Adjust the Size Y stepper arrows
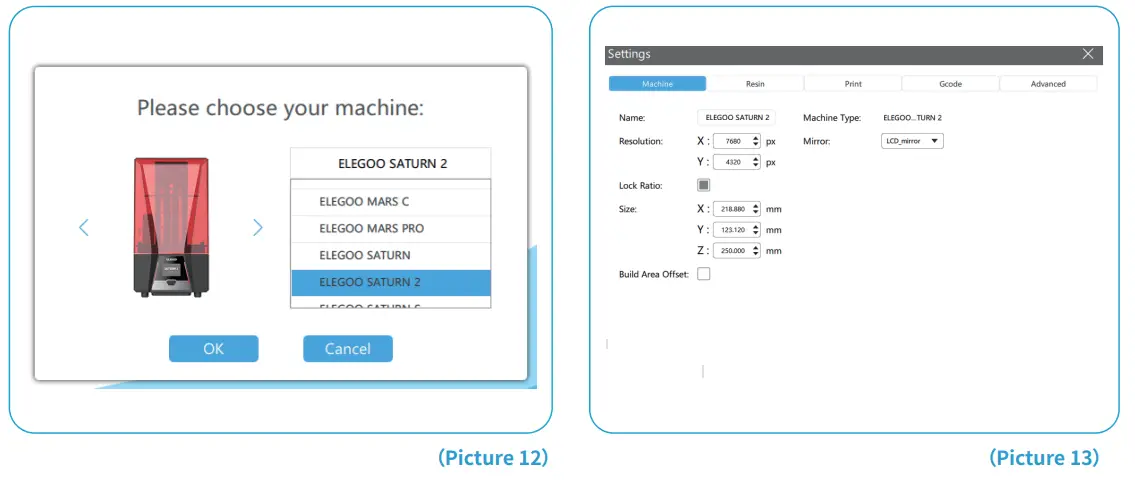 756,230
